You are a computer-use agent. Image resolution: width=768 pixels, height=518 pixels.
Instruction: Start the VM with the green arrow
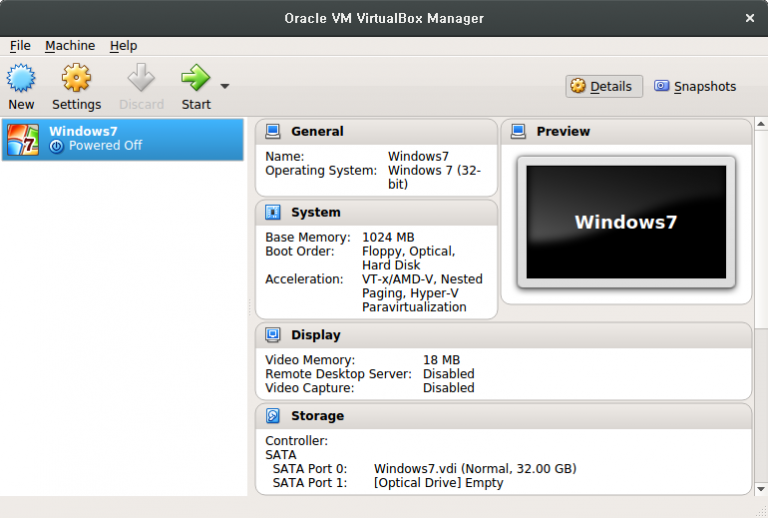click(x=195, y=78)
